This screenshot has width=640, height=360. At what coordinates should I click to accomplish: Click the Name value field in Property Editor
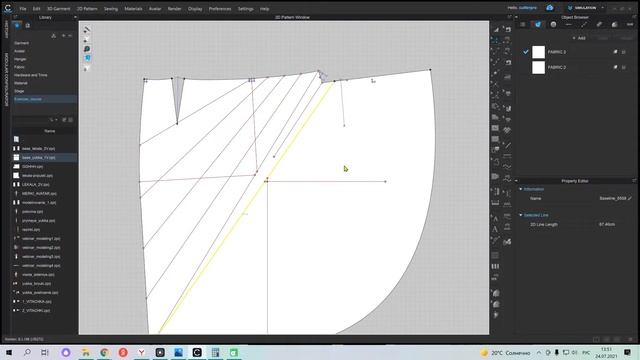(613, 198)
